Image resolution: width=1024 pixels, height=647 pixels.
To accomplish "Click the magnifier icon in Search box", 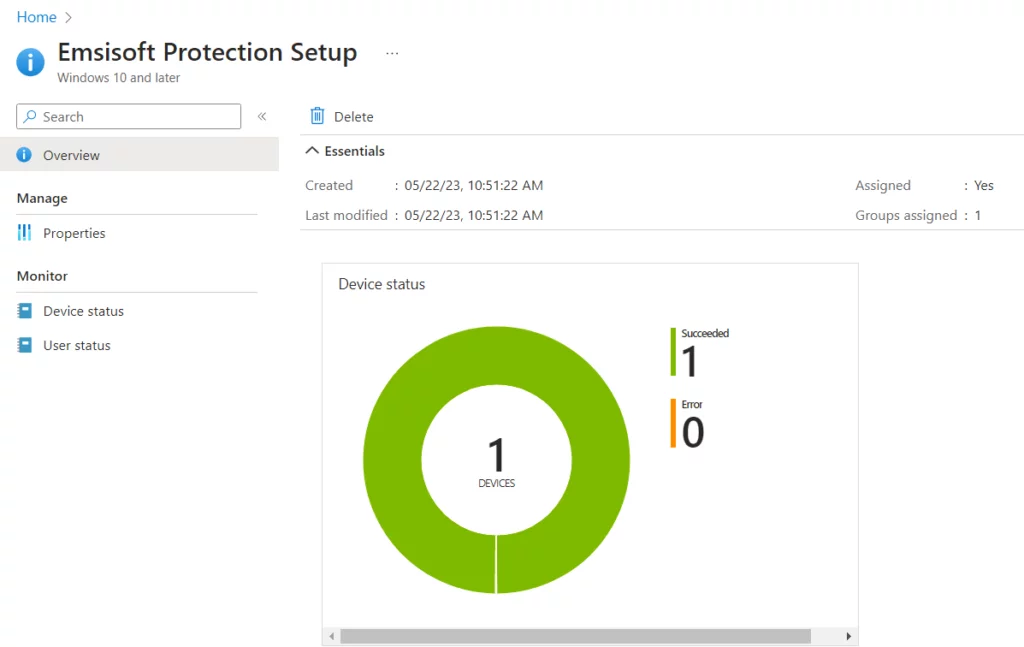I will pos(30,117).
